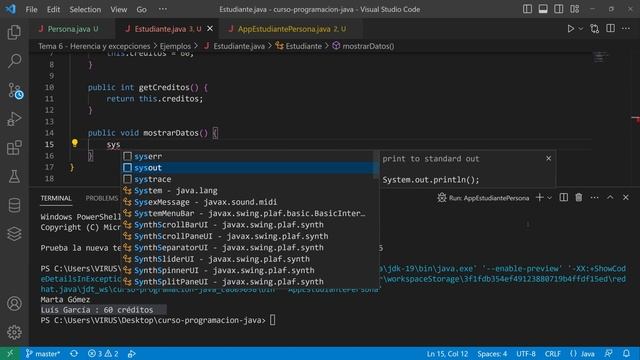The width and height of the screenshot is (640, 360).
Task: Maximize panel size with caret icon
Action: (610, 198)
